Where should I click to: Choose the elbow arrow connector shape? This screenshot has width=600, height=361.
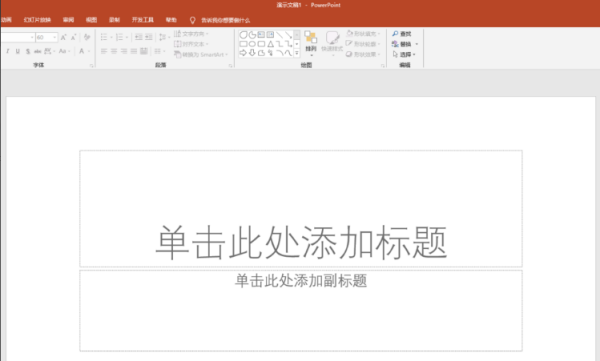[289, 44]
